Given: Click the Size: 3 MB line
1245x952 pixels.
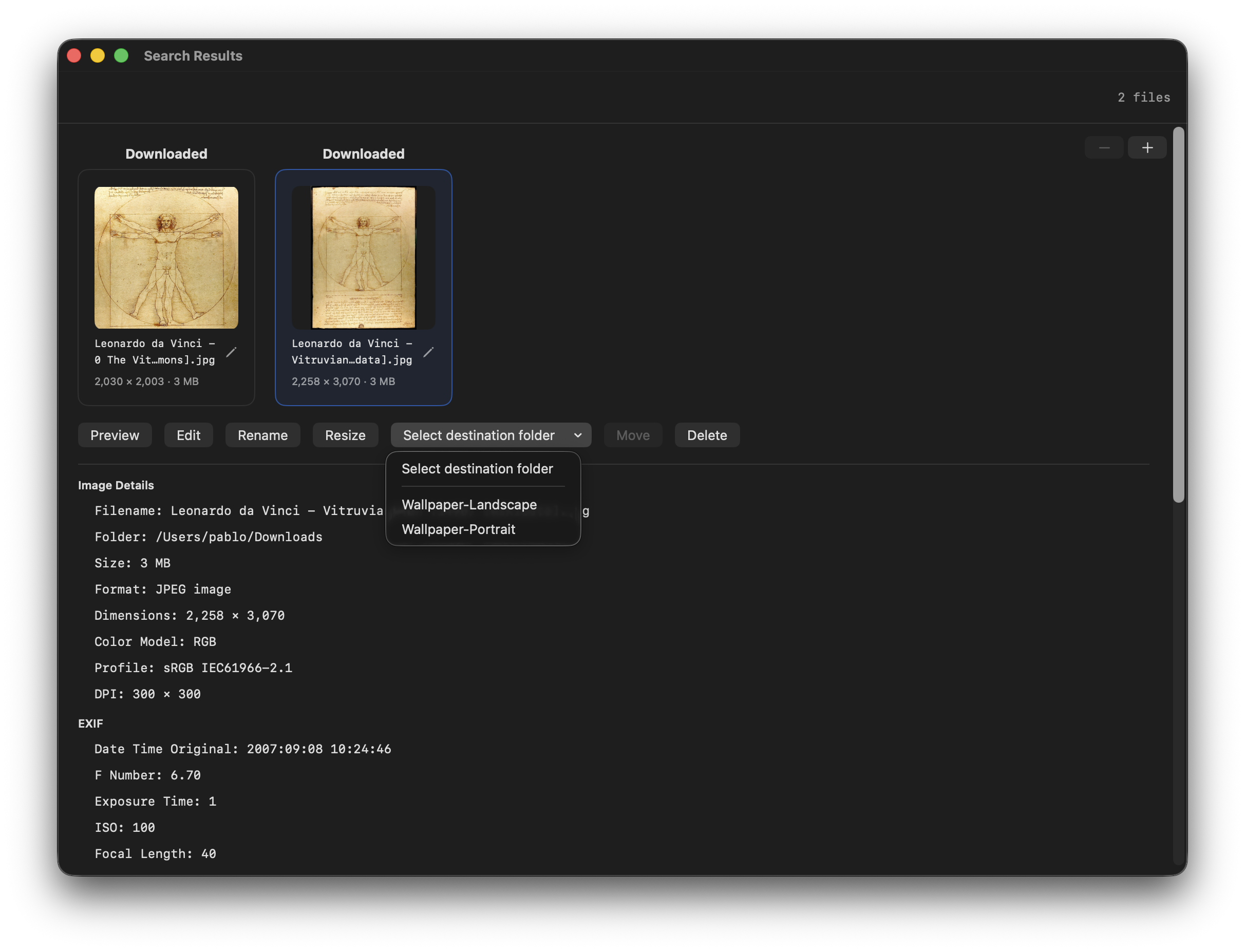Looking at the screenshot, I should [133, 563].
